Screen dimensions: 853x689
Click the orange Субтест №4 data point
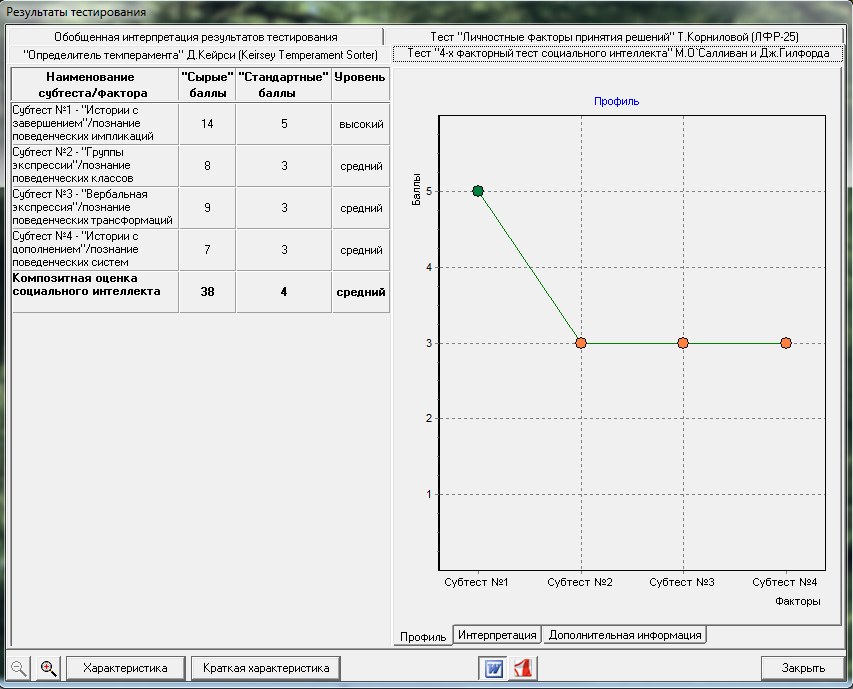(786, 343)
